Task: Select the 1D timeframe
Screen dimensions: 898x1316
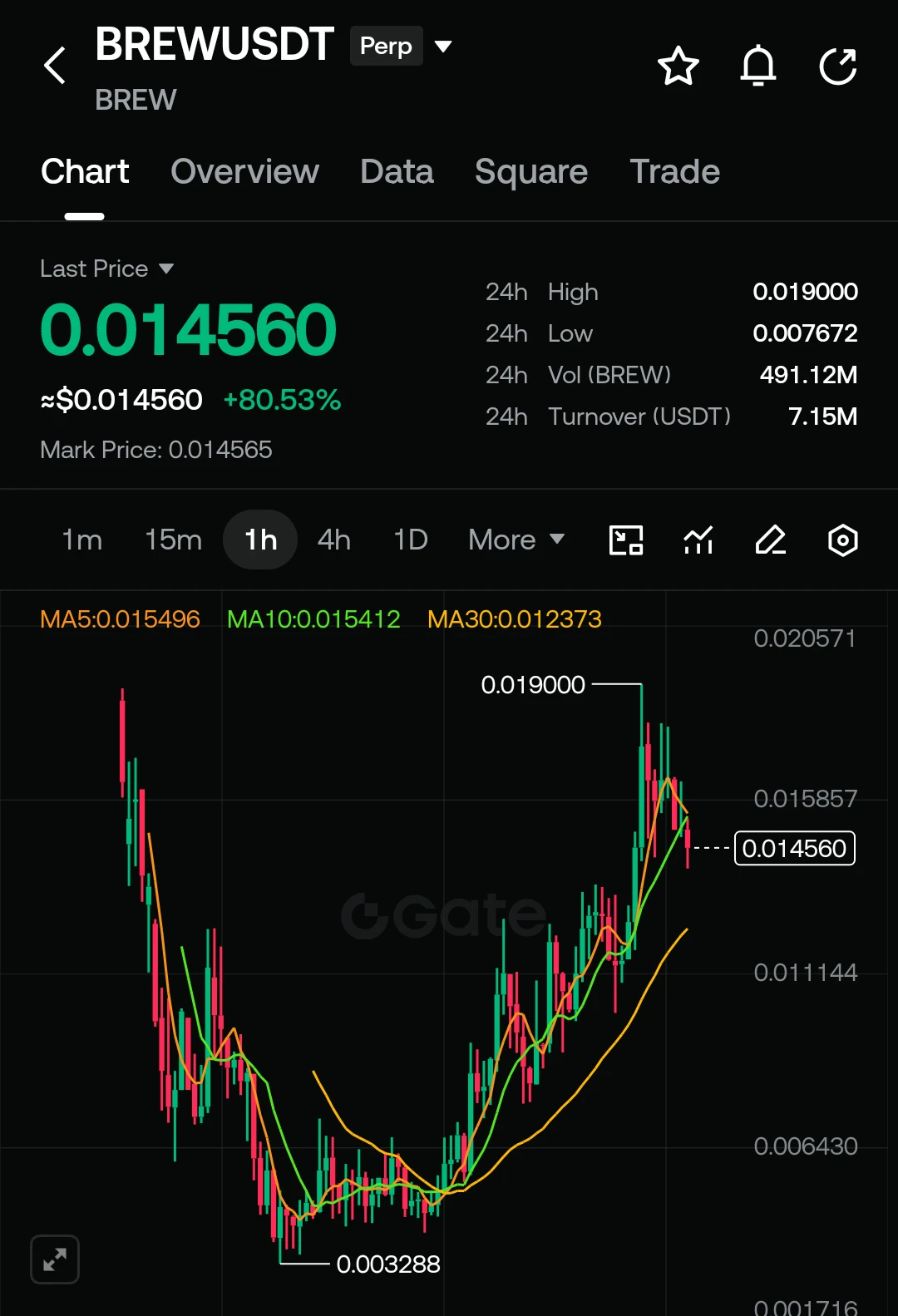Action: pos(411,540)
